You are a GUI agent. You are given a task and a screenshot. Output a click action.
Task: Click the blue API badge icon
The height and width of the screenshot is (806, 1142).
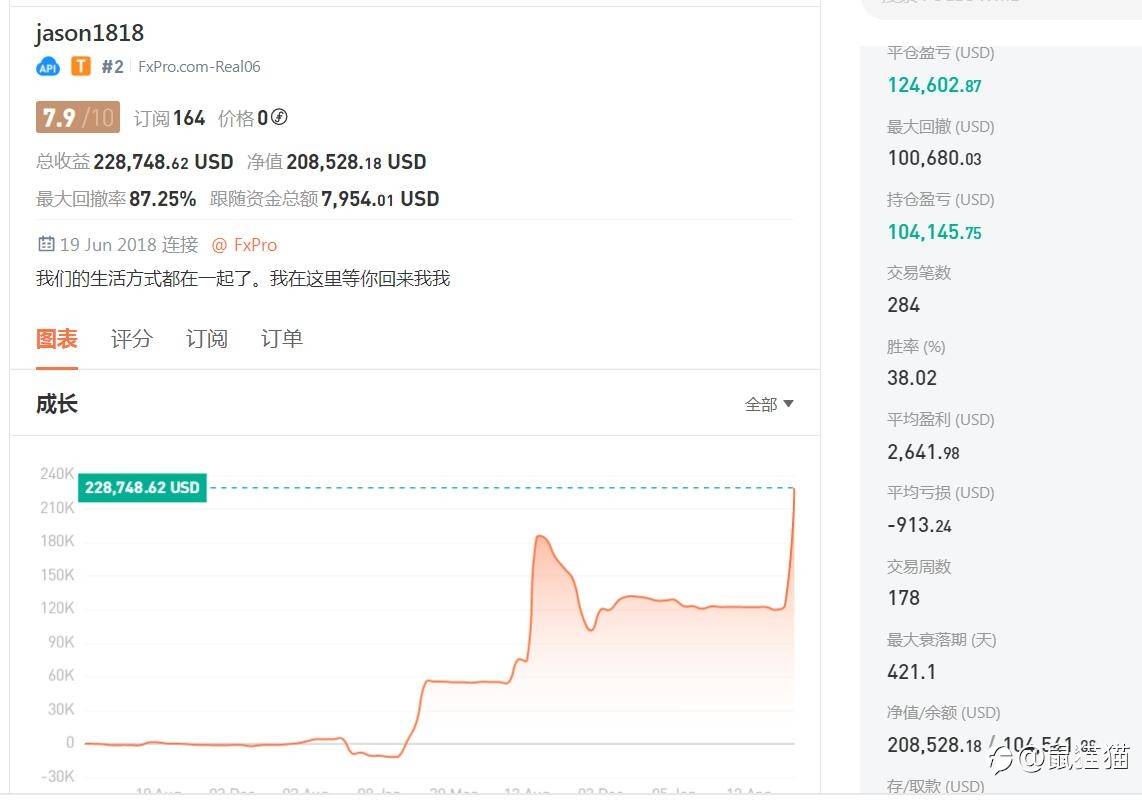pos(48,67)
